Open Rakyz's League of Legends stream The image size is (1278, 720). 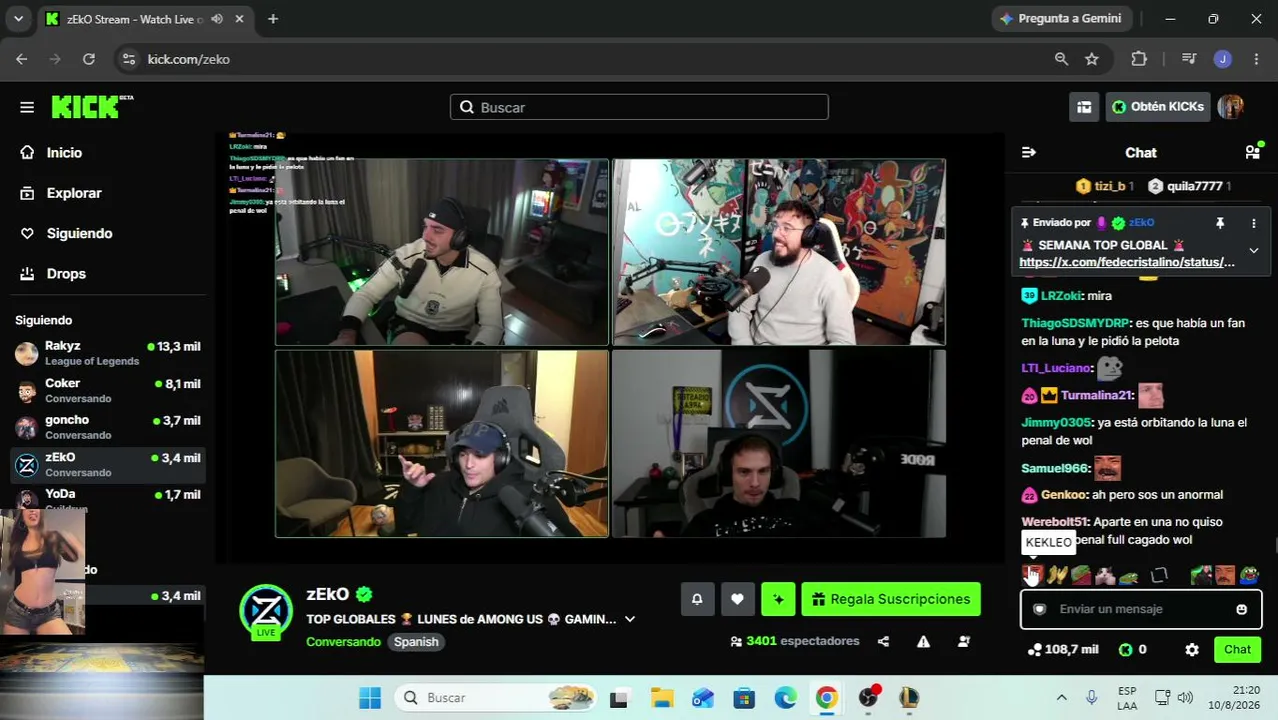[108, 353]
